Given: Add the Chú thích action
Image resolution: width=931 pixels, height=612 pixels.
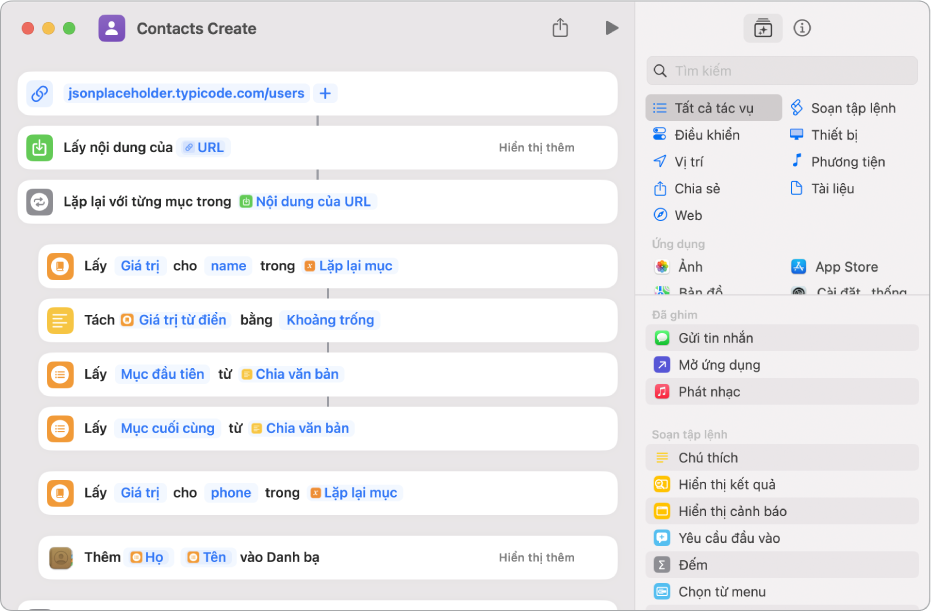Looking at the screenshot, I should coord(782,458).
